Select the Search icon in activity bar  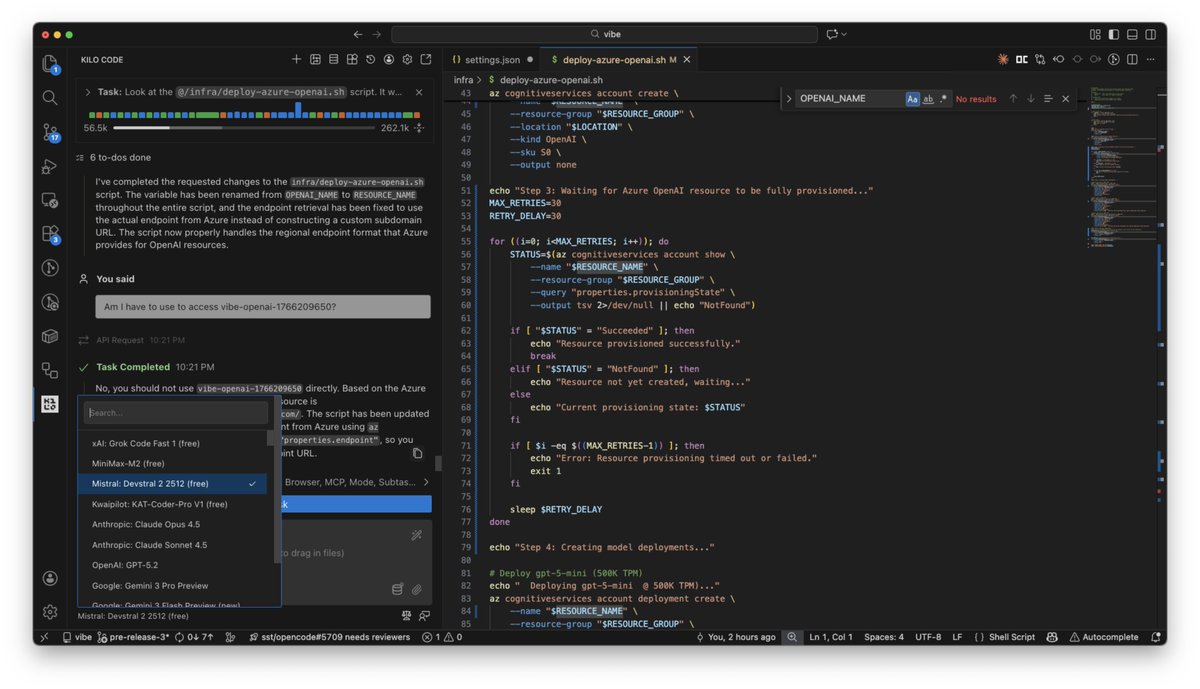click(x=50, y=99)
